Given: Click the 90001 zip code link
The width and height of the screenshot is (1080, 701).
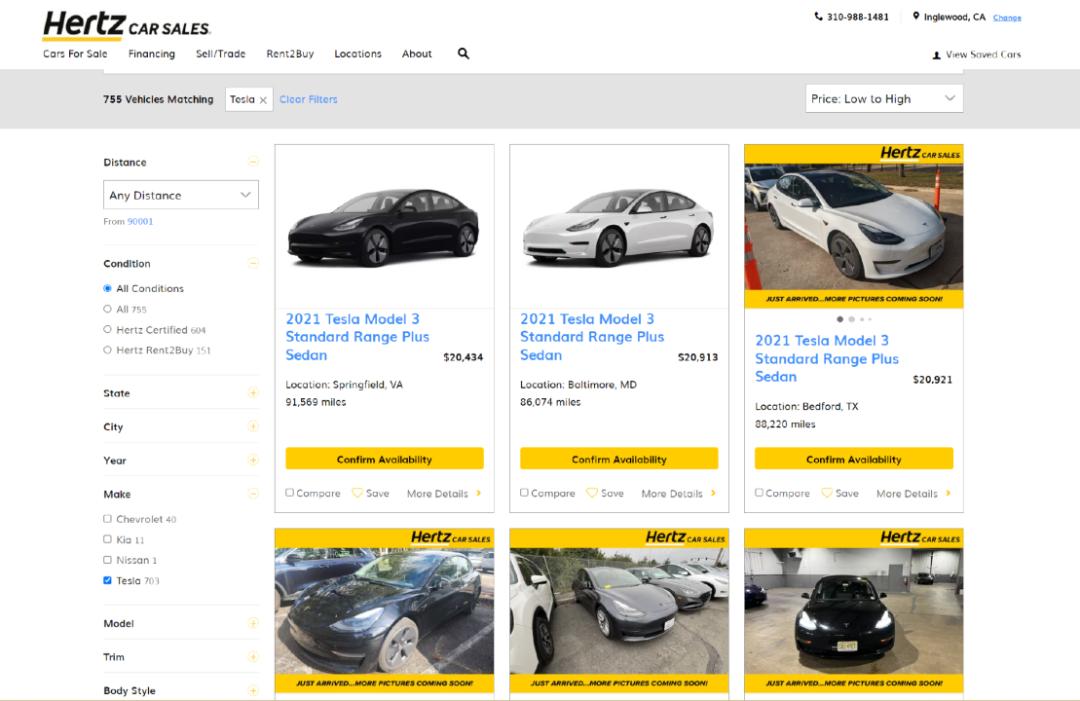Looking at the screenshot, I should [140, 222].
